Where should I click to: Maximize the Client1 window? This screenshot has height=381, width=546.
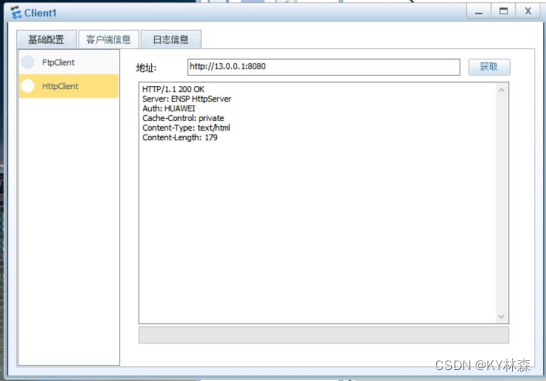pyautogui.click(x=504, y=11)
